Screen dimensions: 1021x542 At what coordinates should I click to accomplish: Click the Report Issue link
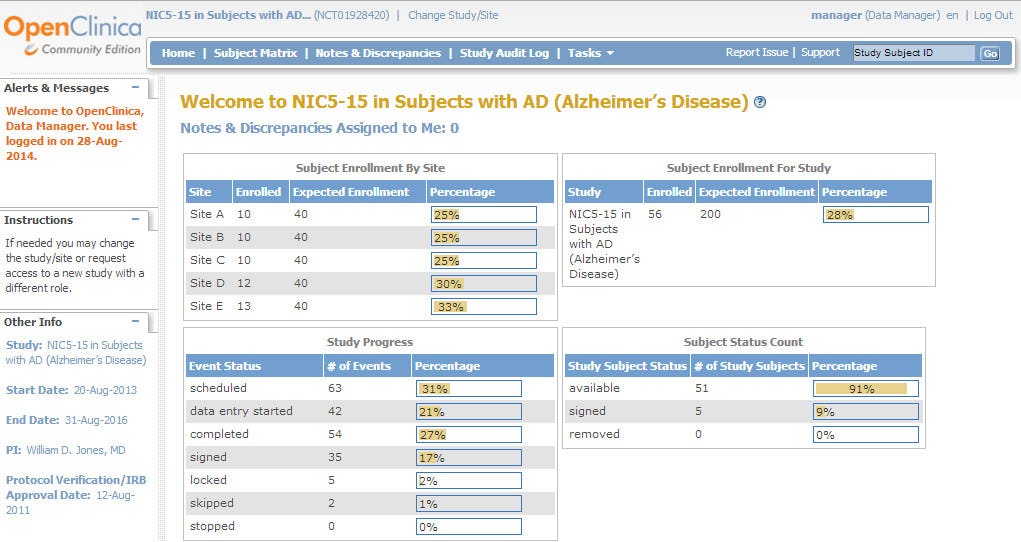coord(756,52)
